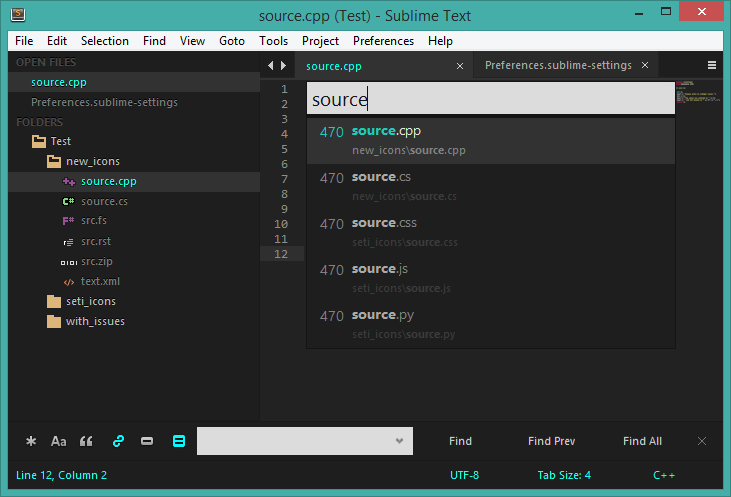Viewport: 731px width, 497px height.
Task: Open the Edit menu
Action: (57, 41)
